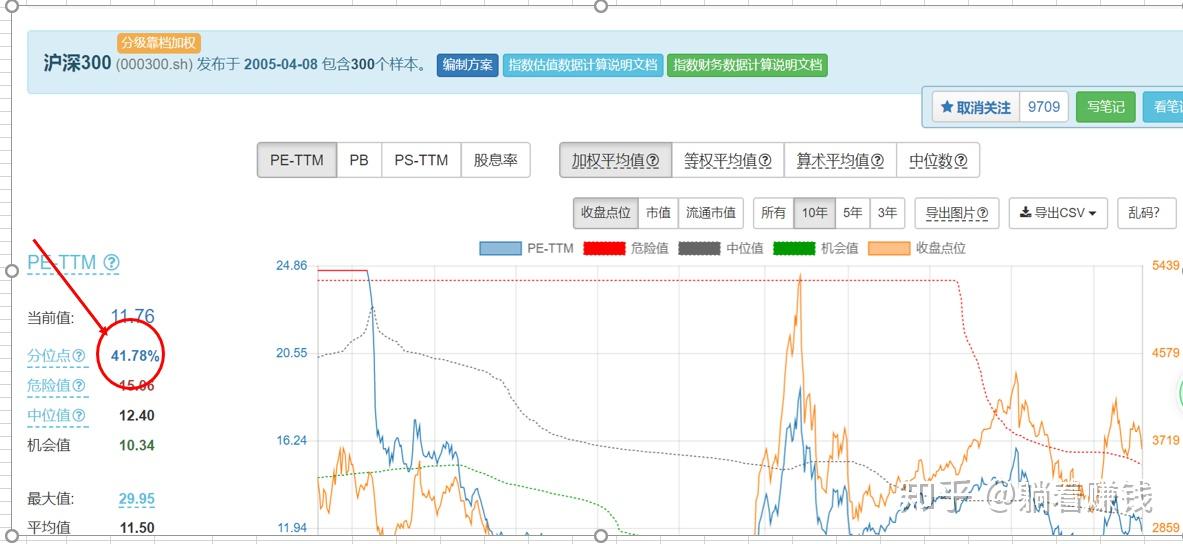The width and height of the screenshot is (1183, 544).
Task: Toggle 危险值 series via red legend swatch
Action: 604,248
